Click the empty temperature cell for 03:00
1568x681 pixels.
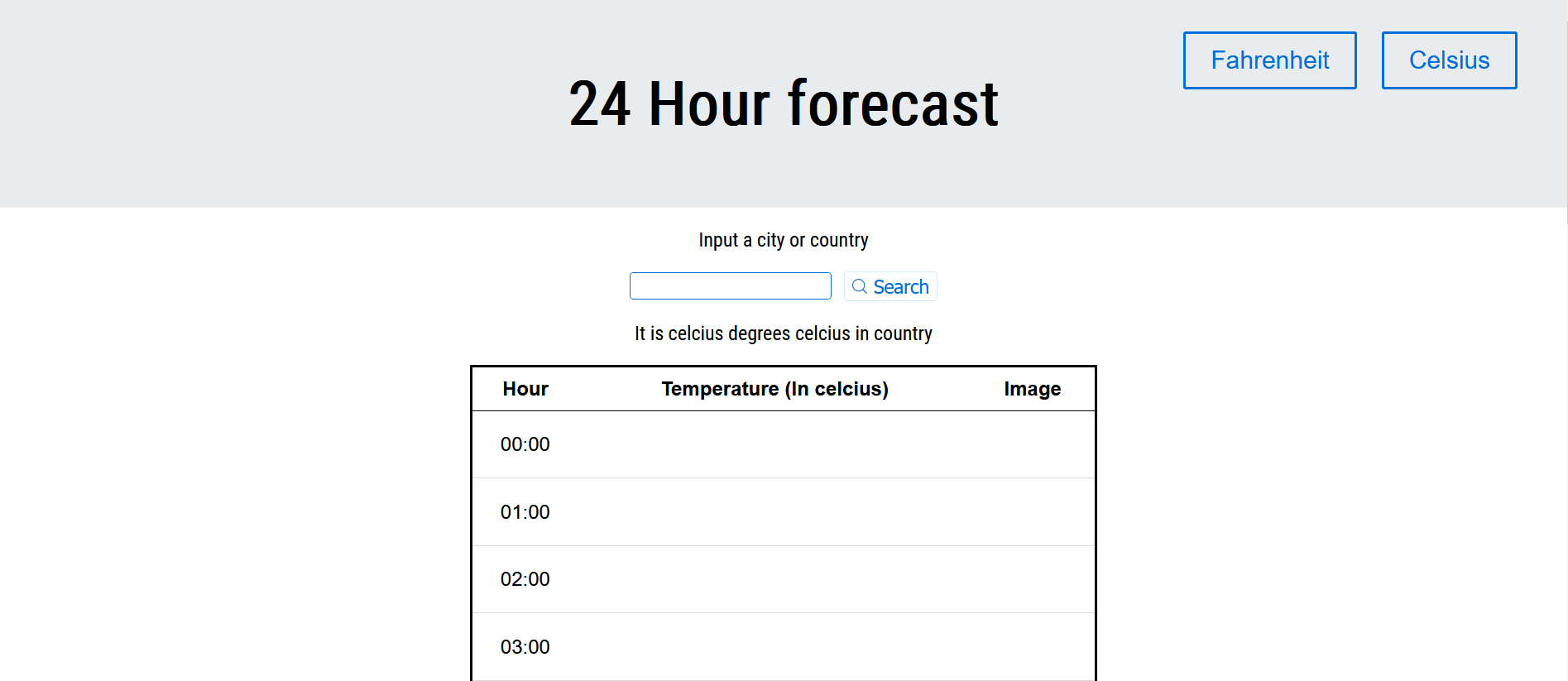[x=774, y=647]
